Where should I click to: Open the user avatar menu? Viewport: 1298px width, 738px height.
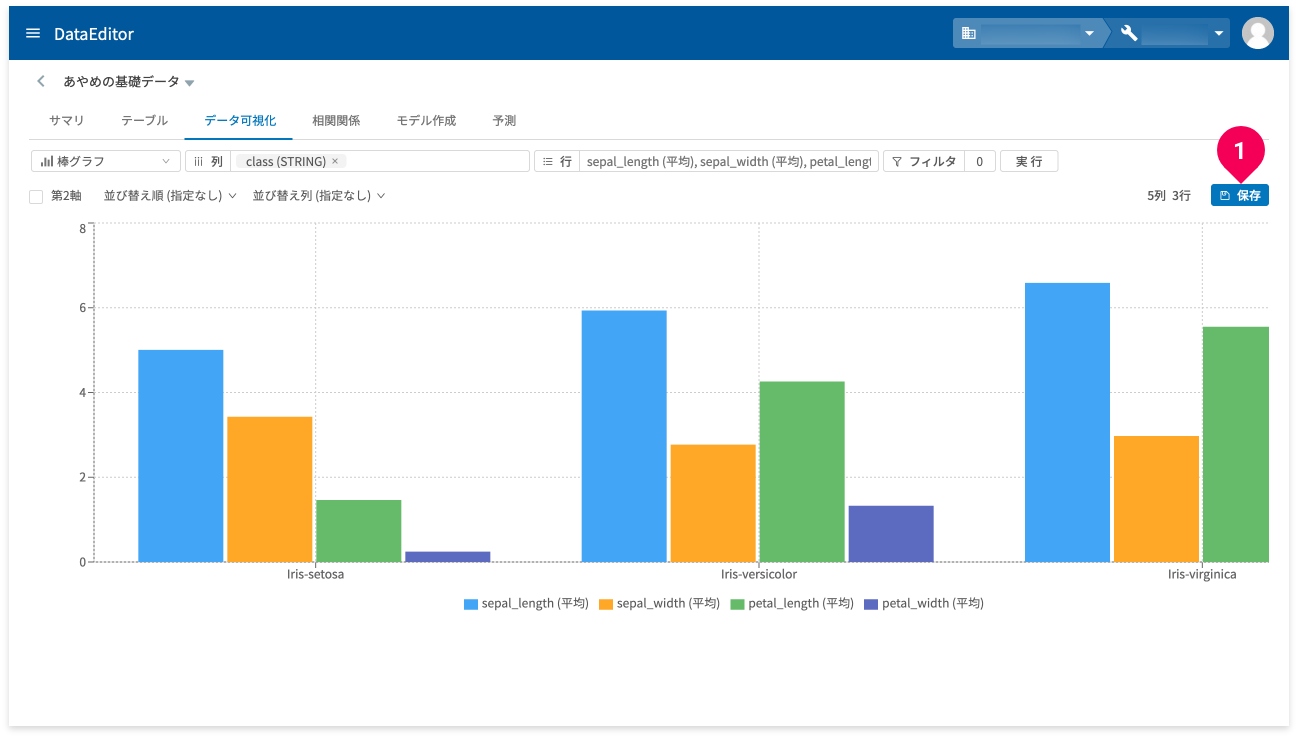coord(1257,33)
